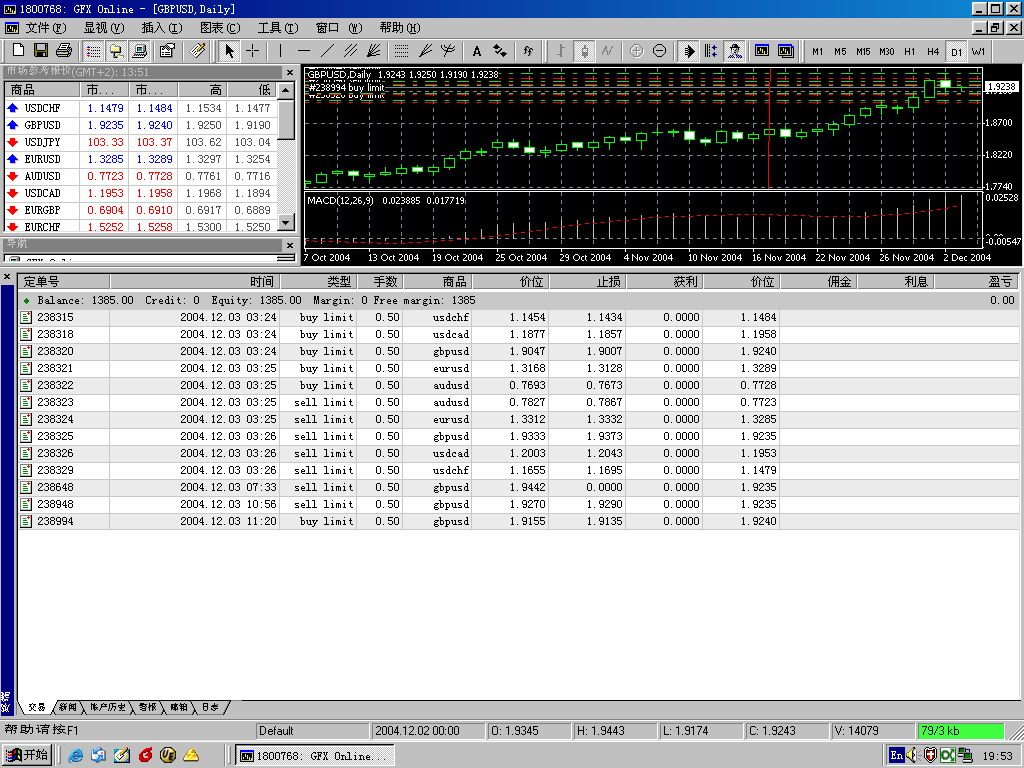Click the Save icon in the toolbar
1024x768 pixels.
[41, 51]
